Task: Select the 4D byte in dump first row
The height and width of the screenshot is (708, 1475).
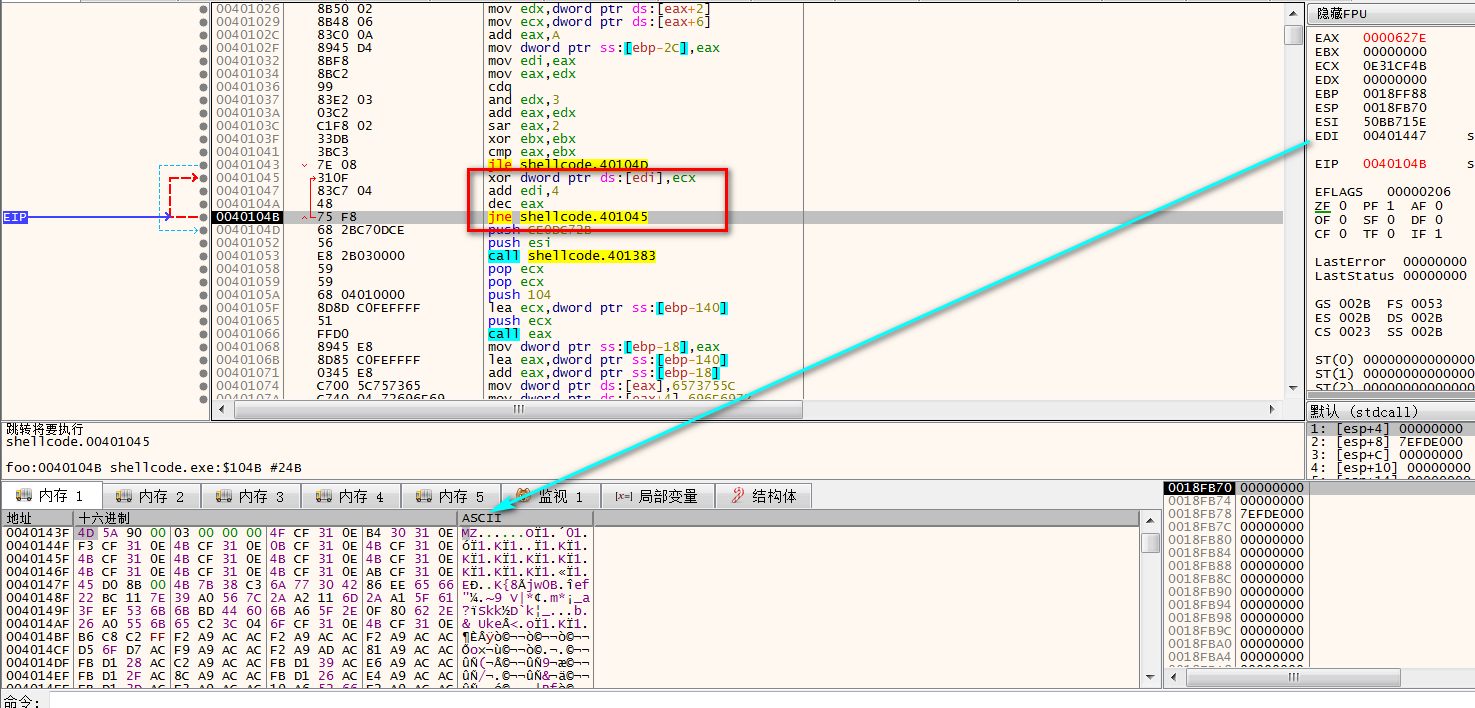Action: coord(86,533)
